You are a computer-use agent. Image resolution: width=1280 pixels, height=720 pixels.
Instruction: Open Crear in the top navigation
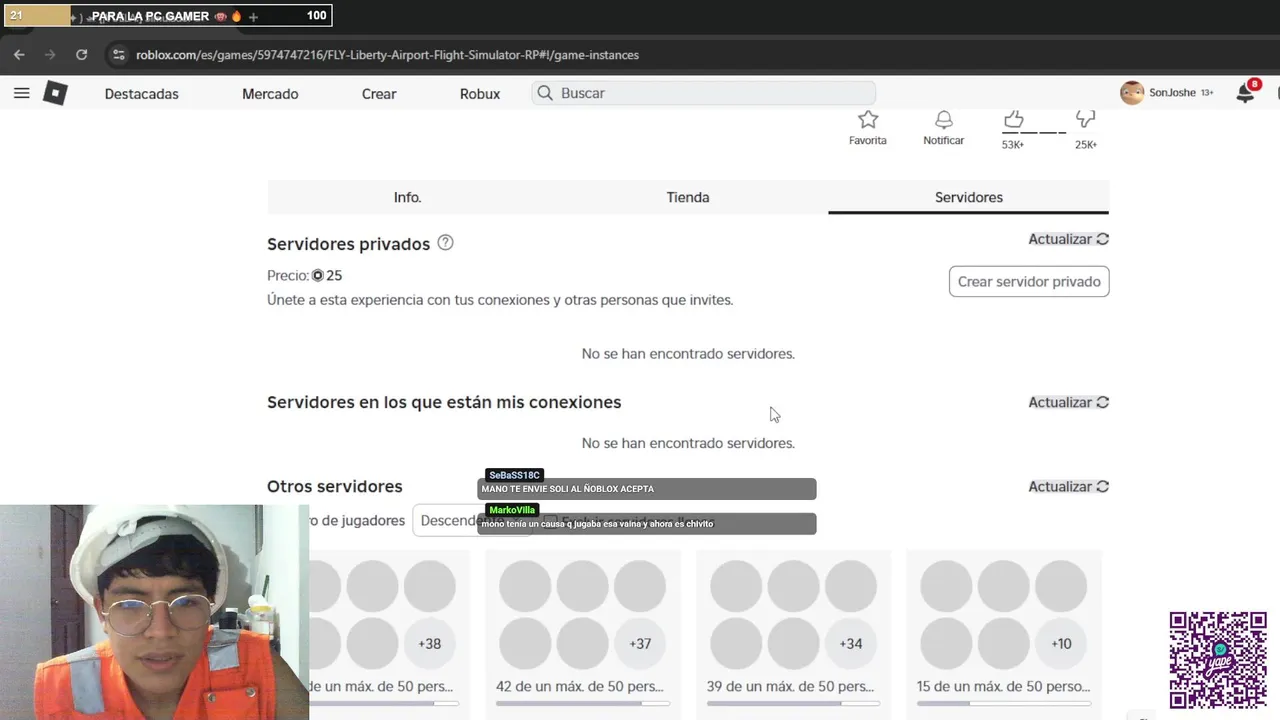pyautogui.click(x=379, y=94)
